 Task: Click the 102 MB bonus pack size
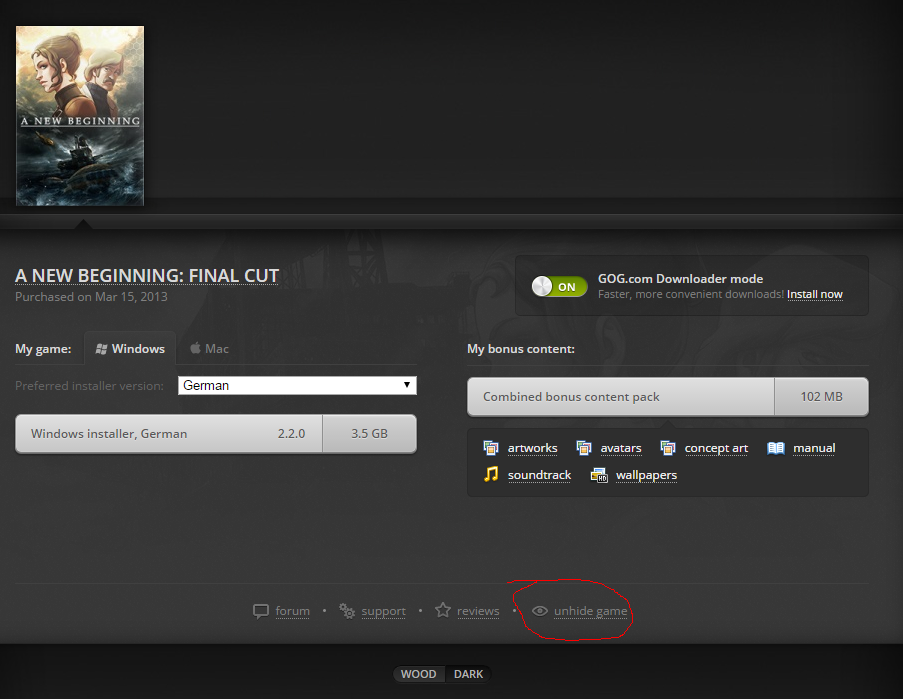[x=821, y=397]
